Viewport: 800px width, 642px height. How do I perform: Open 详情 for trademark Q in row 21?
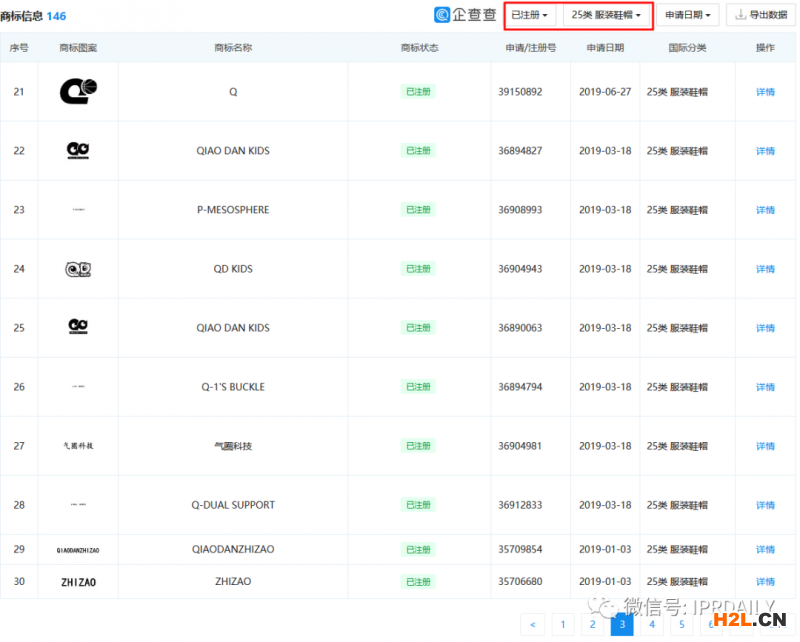click(765, 92)
